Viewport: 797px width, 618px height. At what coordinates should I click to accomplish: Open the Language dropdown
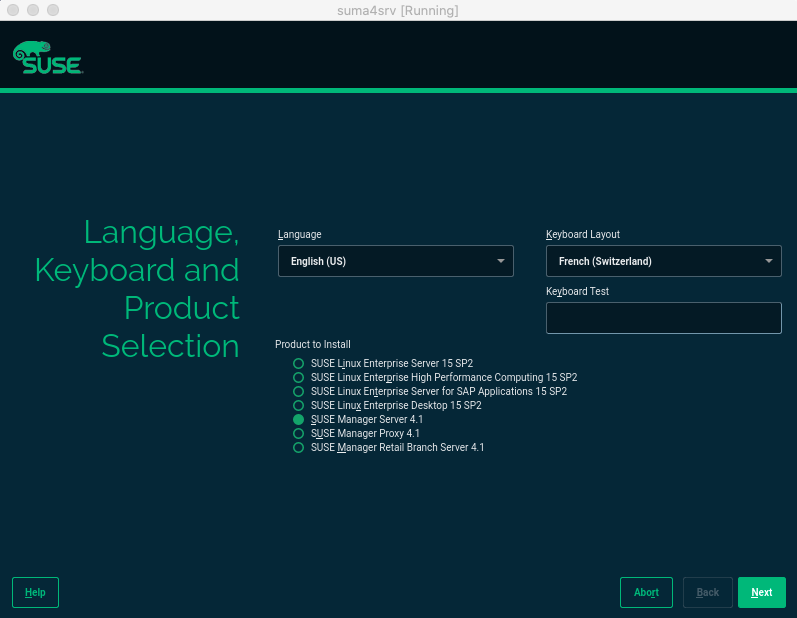[x=395, y=261]
